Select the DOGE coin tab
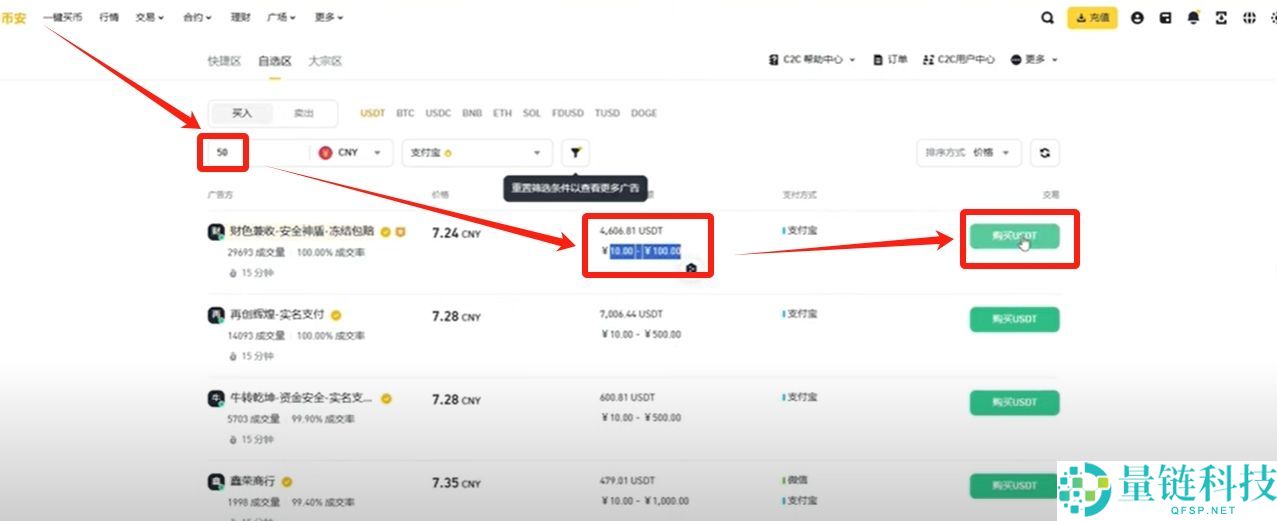This screenshot has width=1277, height=521. tap(644, 113)
